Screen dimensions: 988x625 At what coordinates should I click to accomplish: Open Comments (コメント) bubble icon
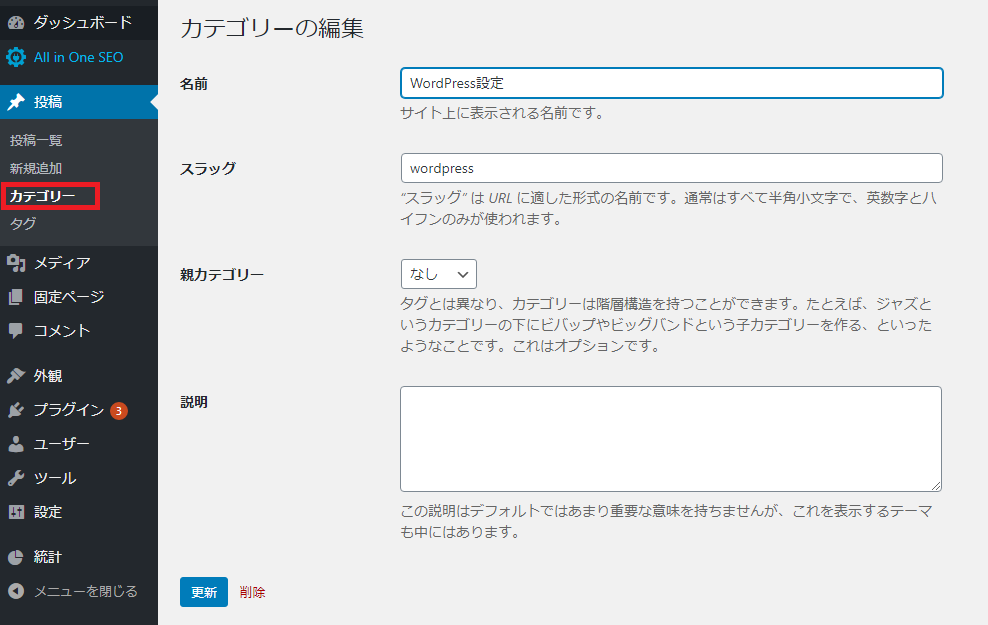pos(16,331)
